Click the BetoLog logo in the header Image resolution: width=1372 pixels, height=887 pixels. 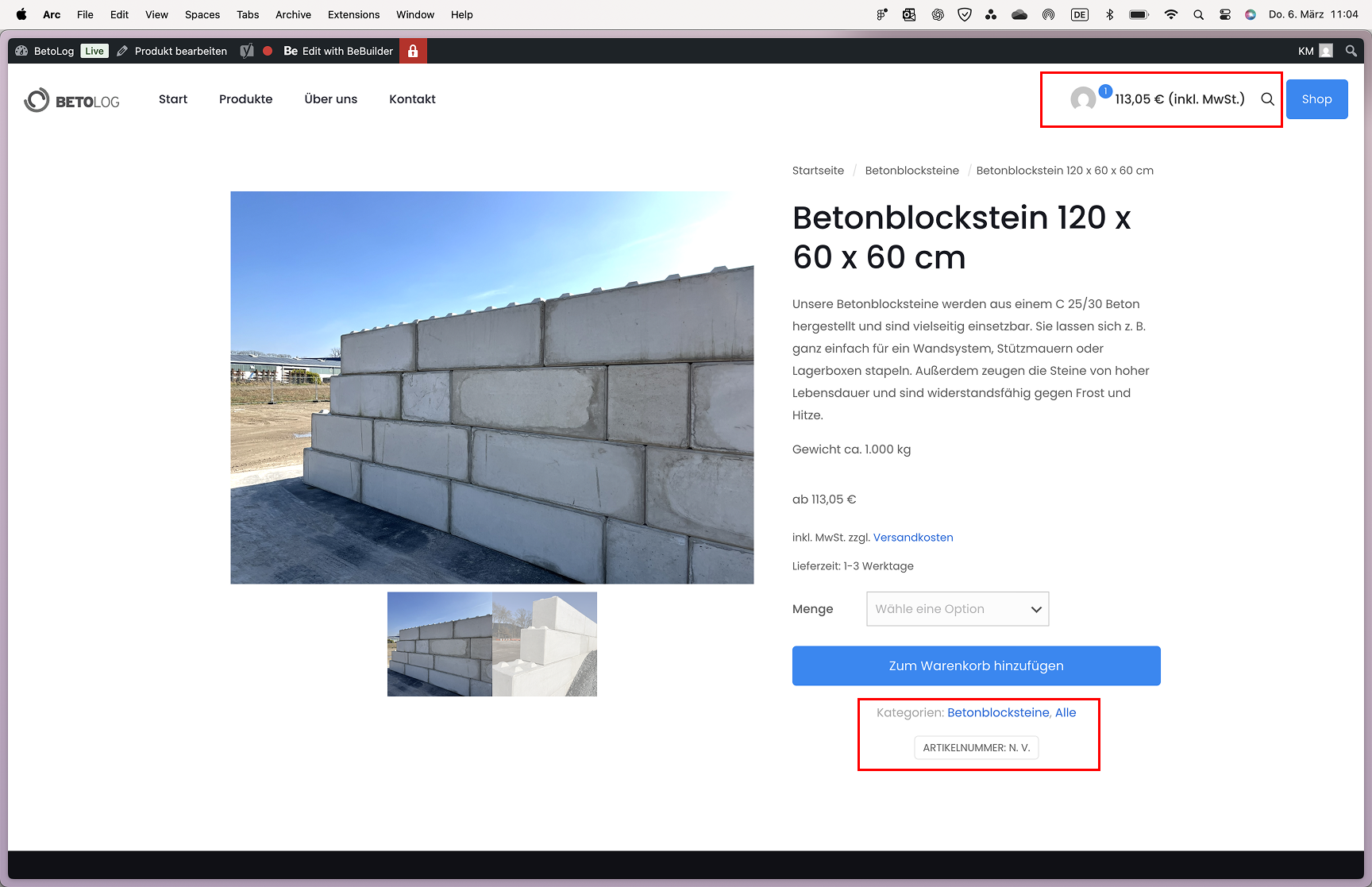coord(72,100)
